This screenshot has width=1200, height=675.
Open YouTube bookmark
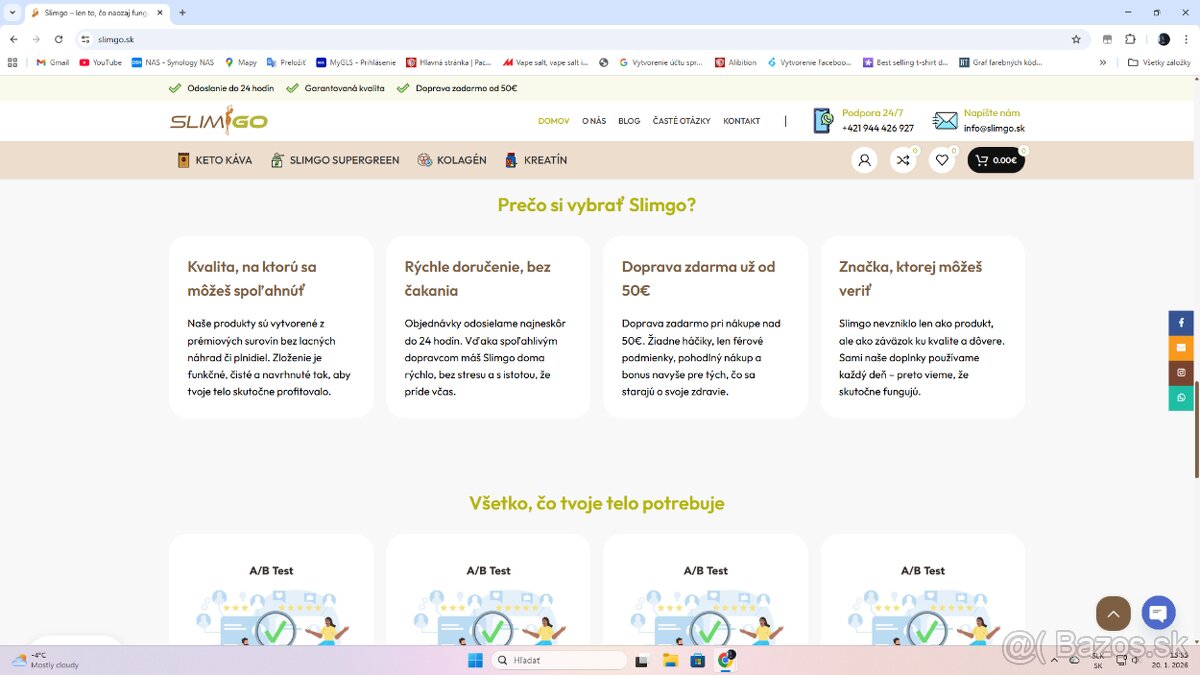(100, 62)
